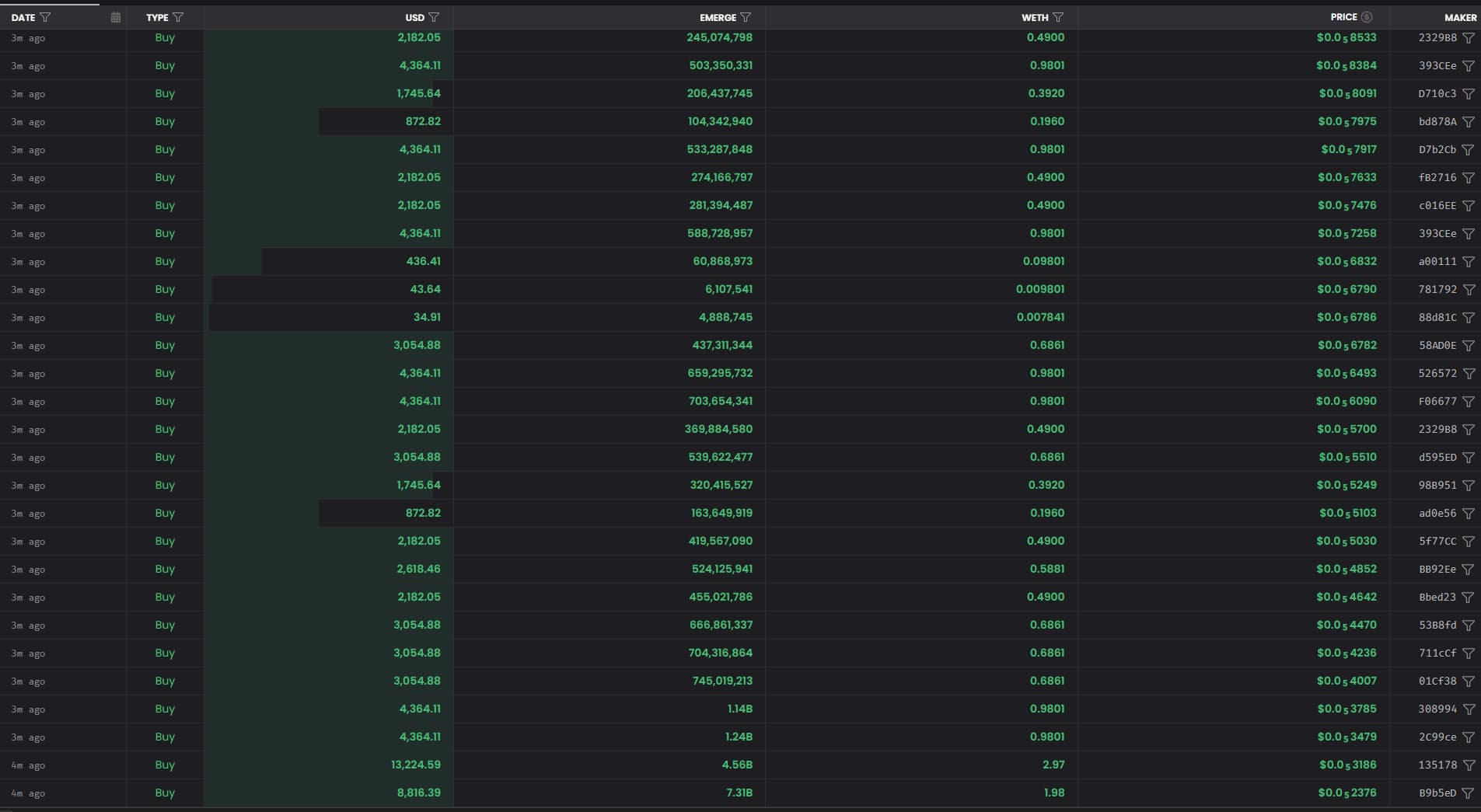The height and width of the screenshot is (812, 1481).
Task: Filter trades by maker 135178
Action: pyautogui.click(x=1469, y=765)
